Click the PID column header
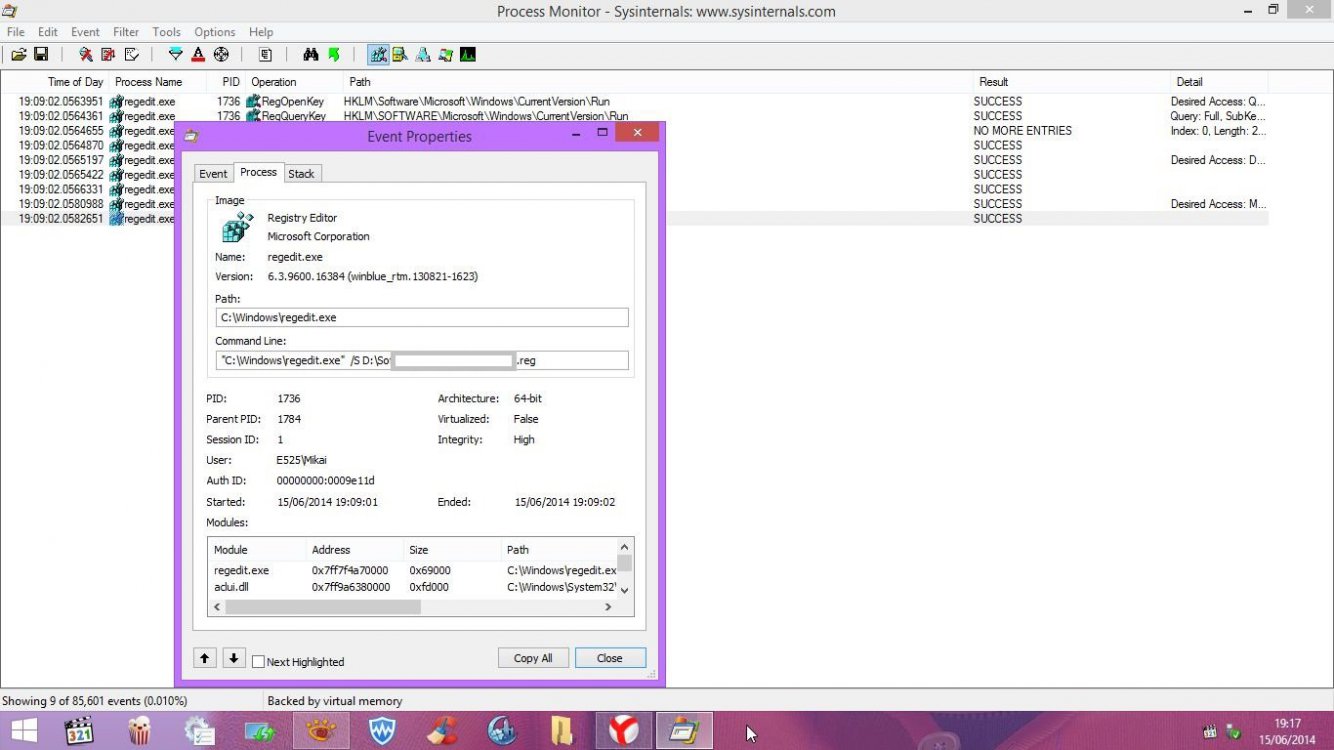Image resolution: width=1334 pixels, height=750 pixels. [226, 82]
